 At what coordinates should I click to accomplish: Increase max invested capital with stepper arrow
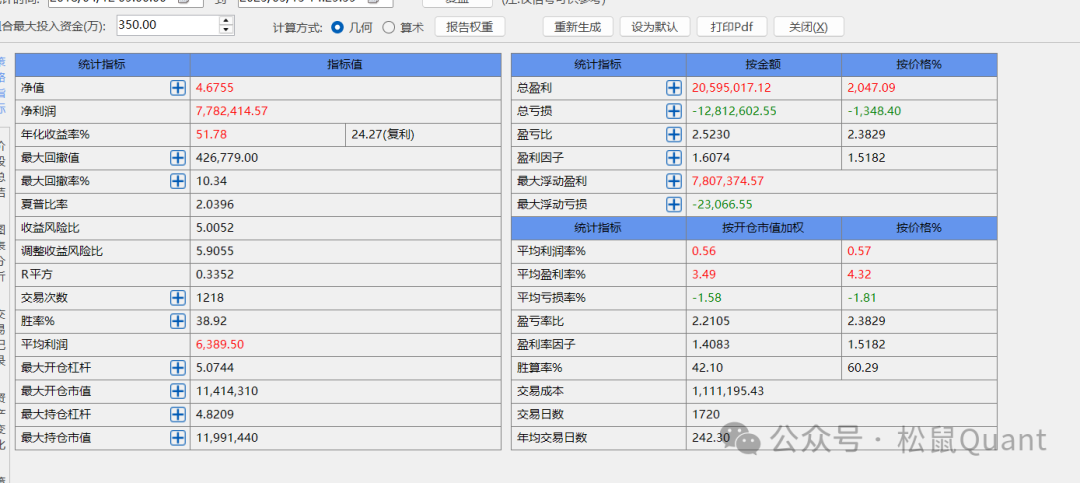[226, 21]
